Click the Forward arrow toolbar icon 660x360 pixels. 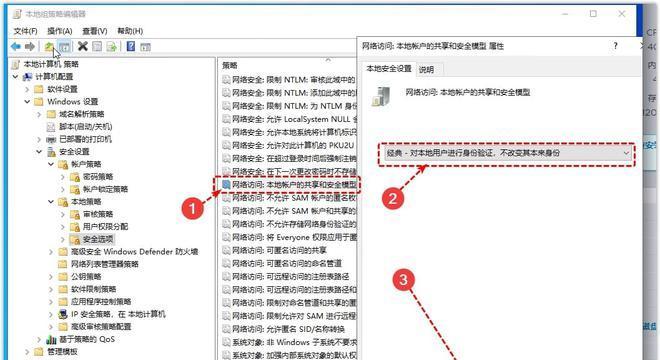[30, 46]
